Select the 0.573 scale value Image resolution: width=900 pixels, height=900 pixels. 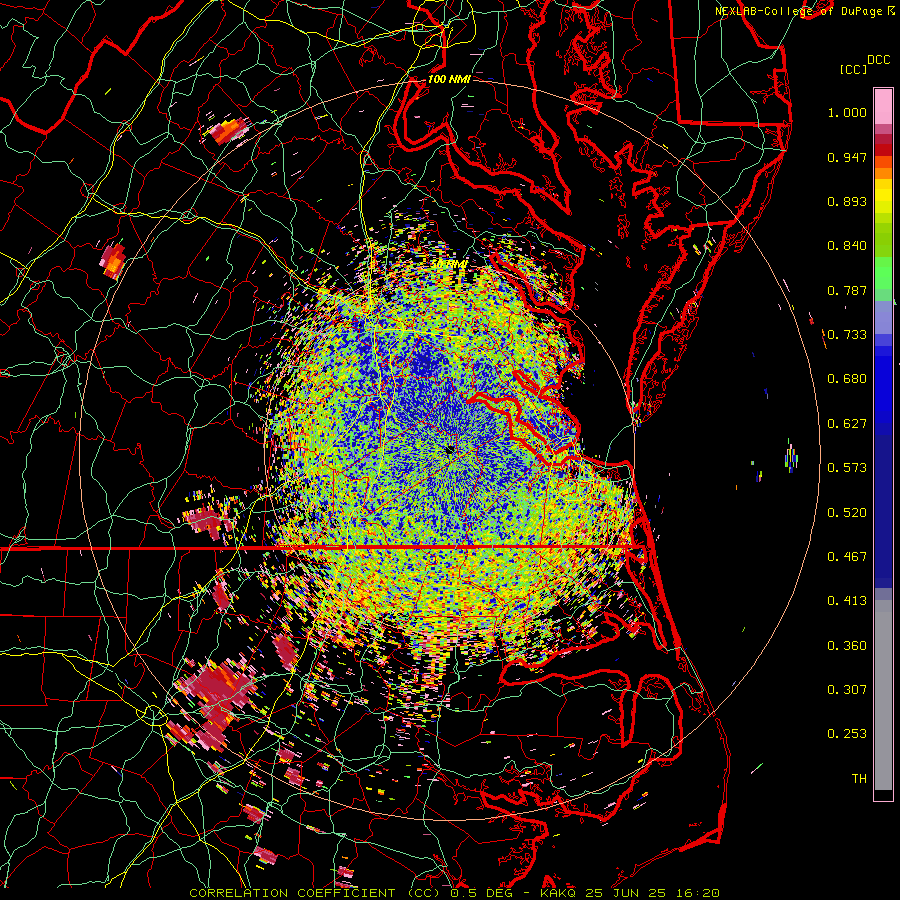coord(847,468)
